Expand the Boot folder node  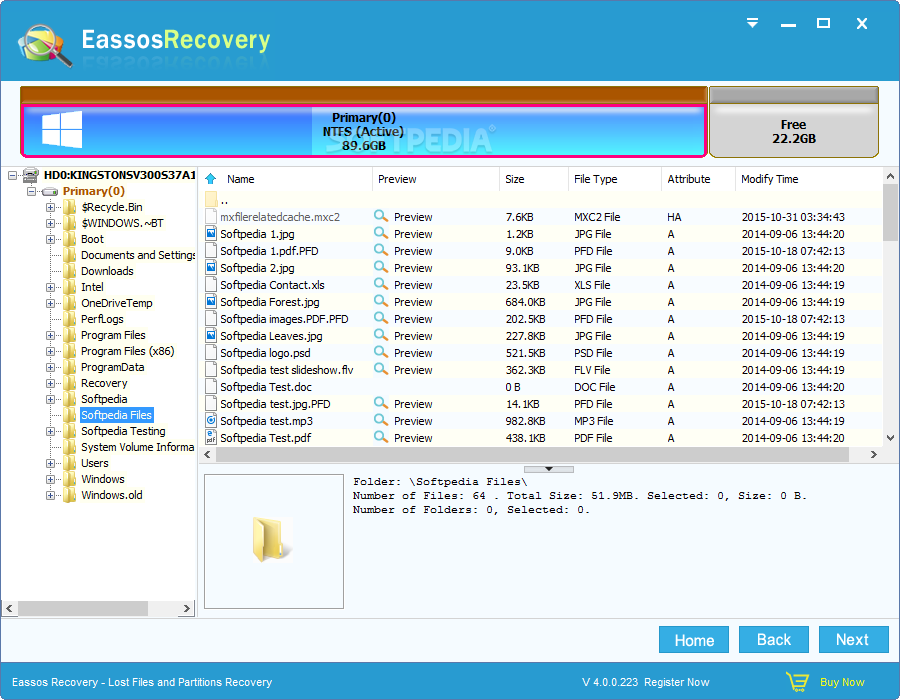[51, 239]
